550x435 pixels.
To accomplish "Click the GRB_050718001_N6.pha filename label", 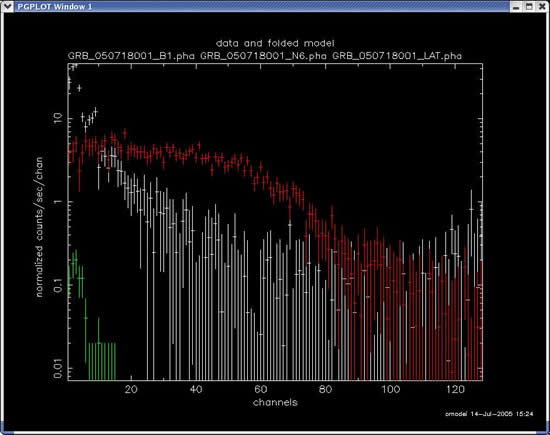I will 263,56.
